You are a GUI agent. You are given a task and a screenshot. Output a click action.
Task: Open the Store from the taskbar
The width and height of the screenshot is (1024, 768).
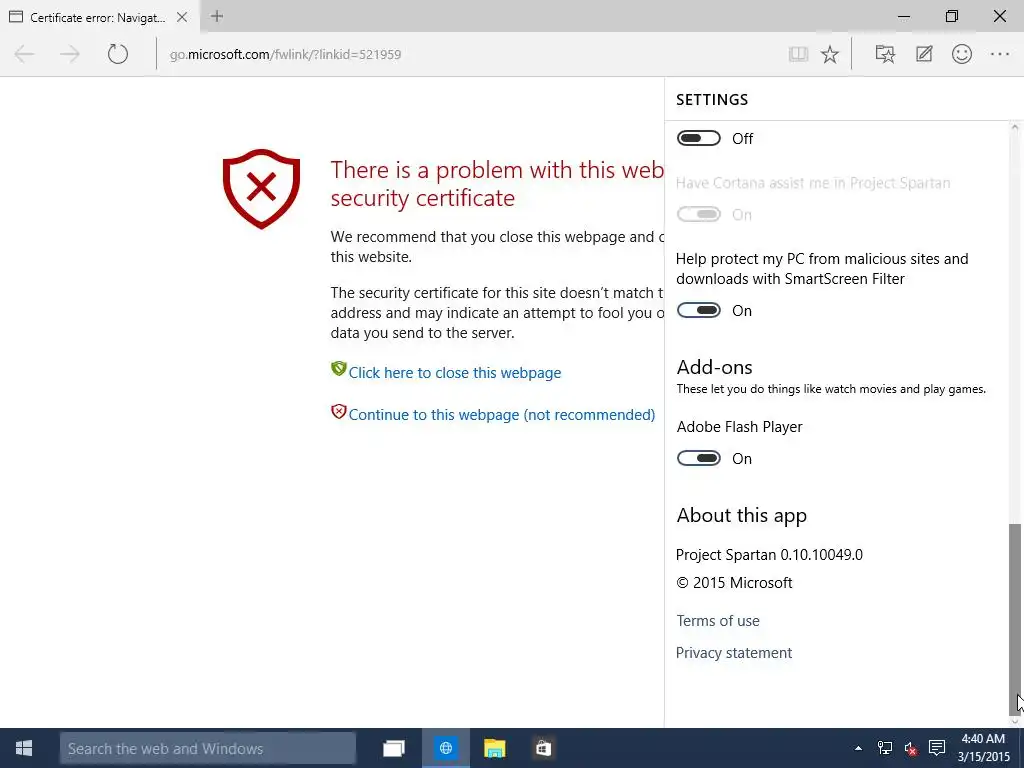click(x=543, y=748)
